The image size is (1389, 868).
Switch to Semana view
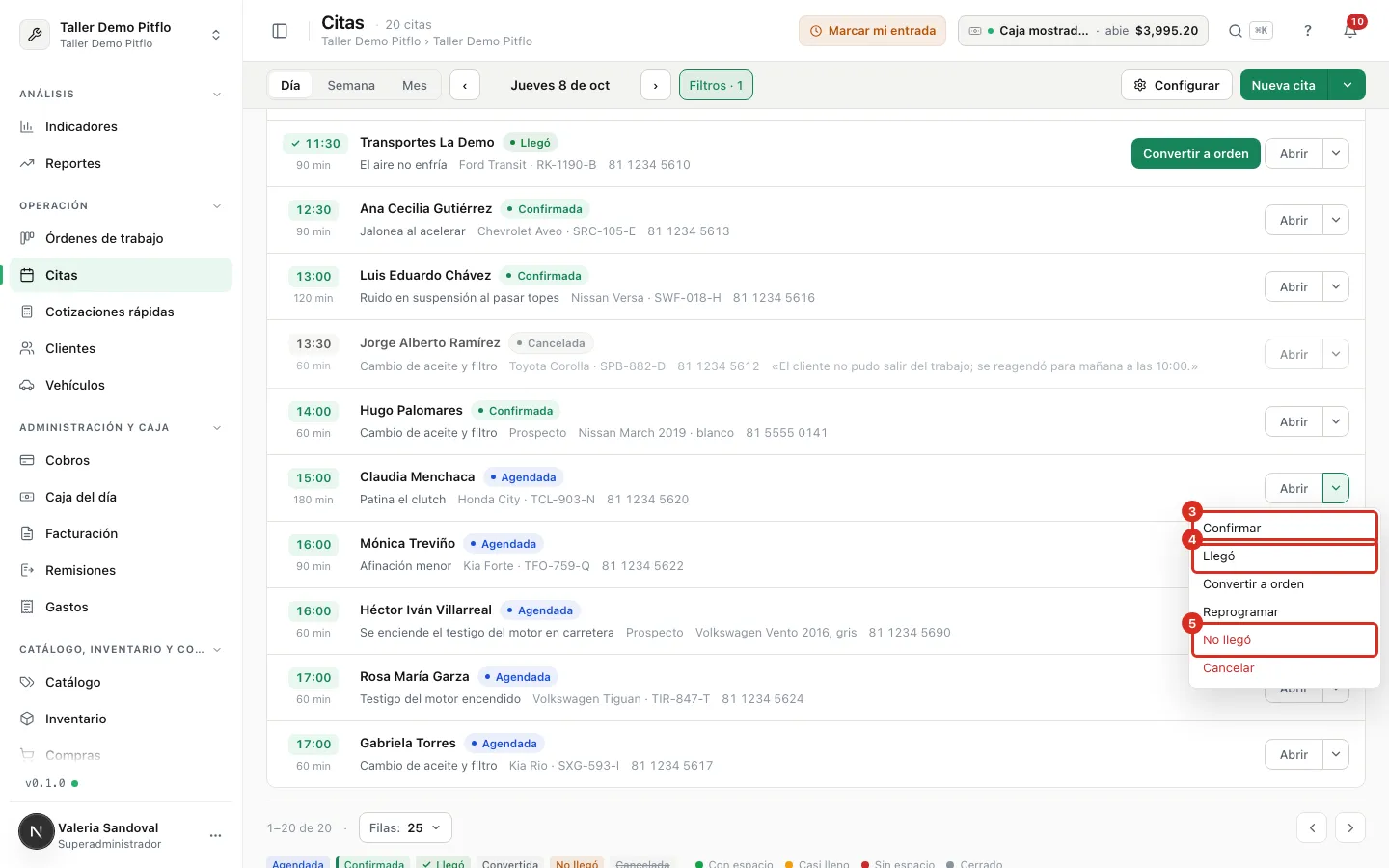pos(351,85)
